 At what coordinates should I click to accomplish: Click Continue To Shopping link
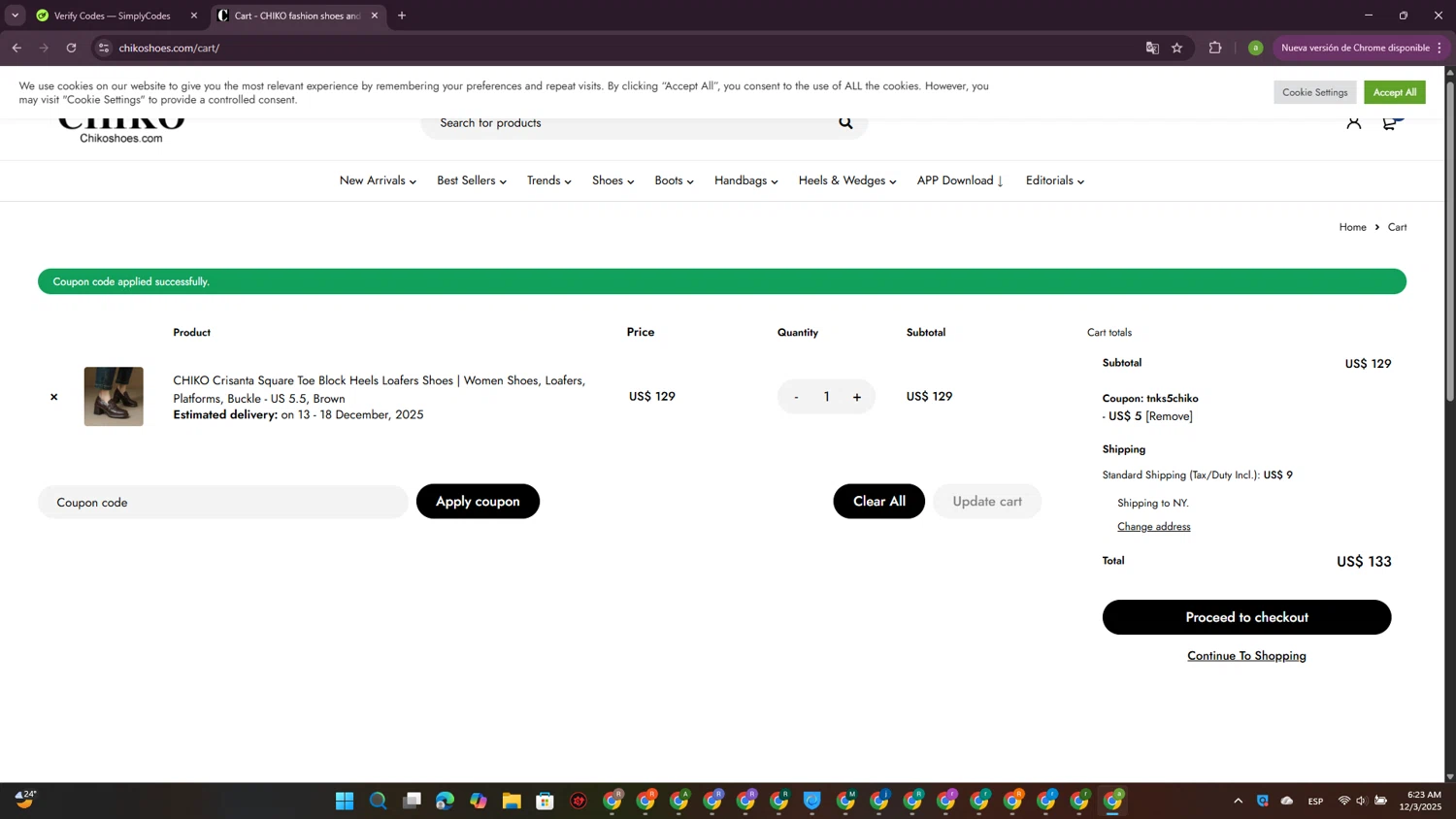(x=1246, y=656)
